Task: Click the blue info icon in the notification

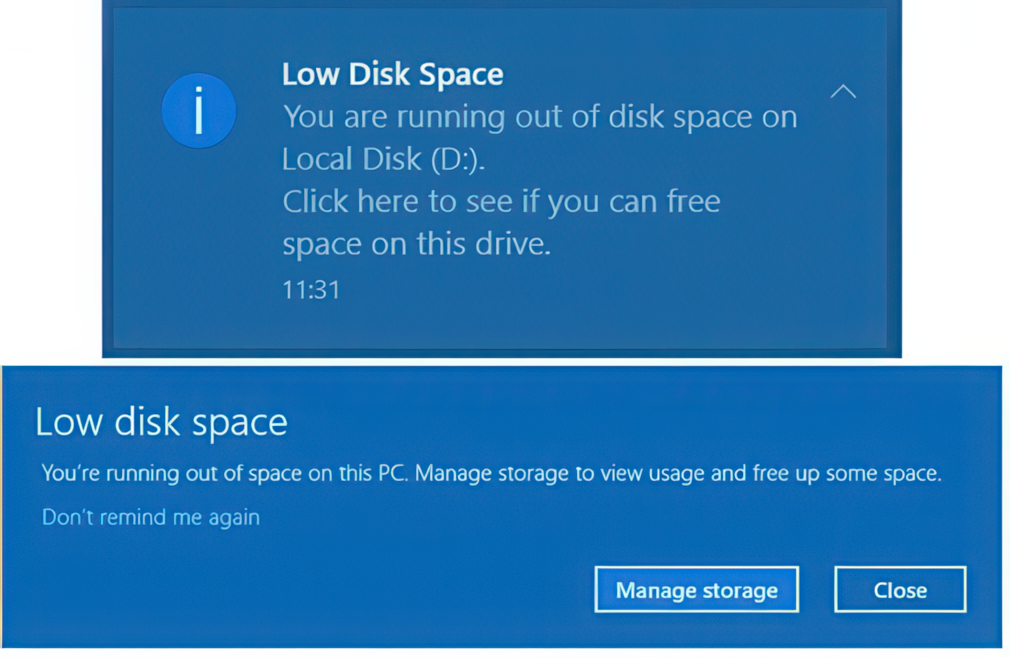Action: 198,111
